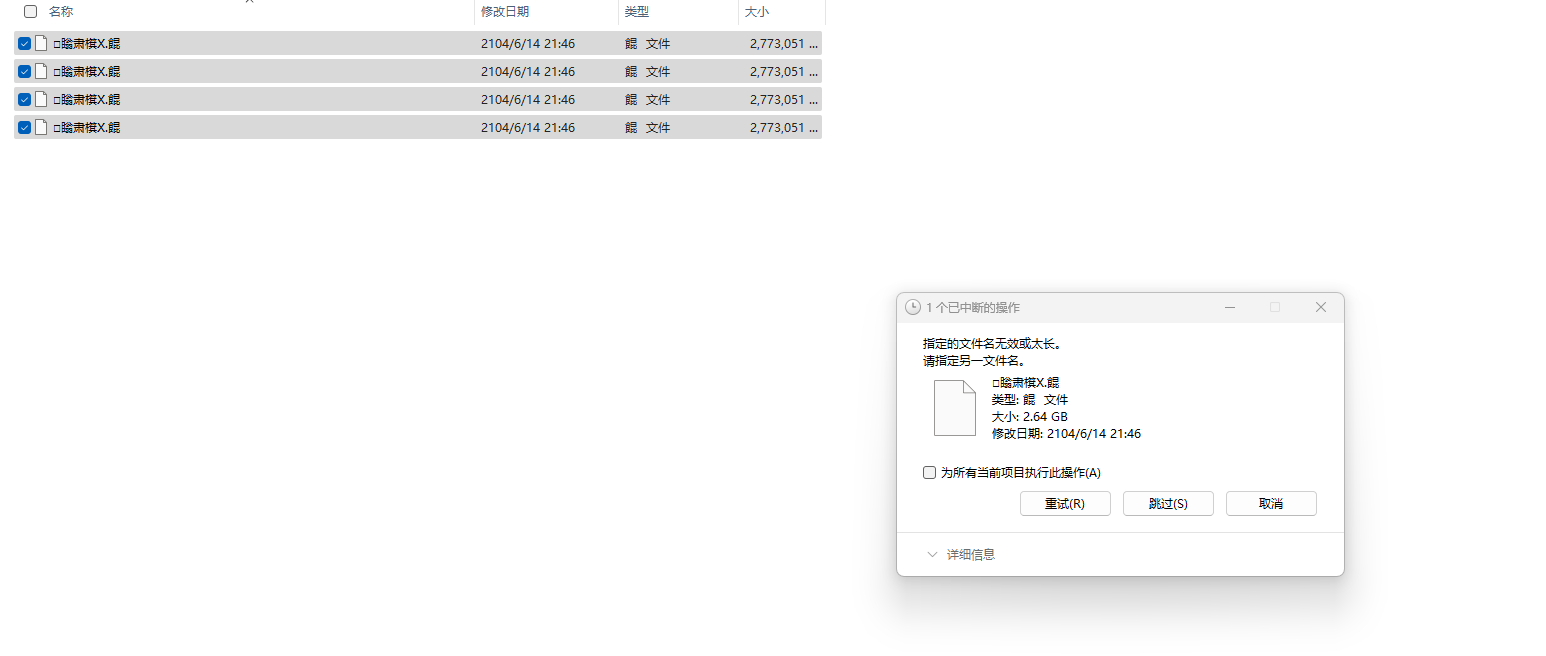Click the 类型 column header
The height and width of the screenshot is (656, 1546).
click(637, 12)
